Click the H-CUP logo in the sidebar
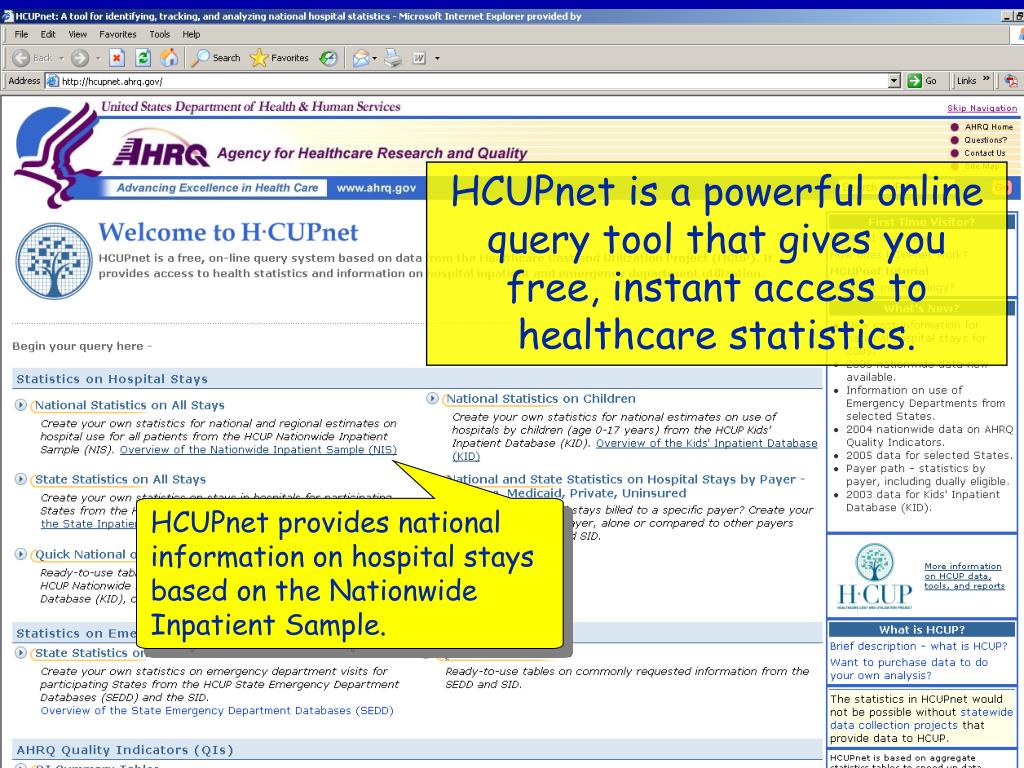Screen dimensions: 1024x768 tap(874, 577)
